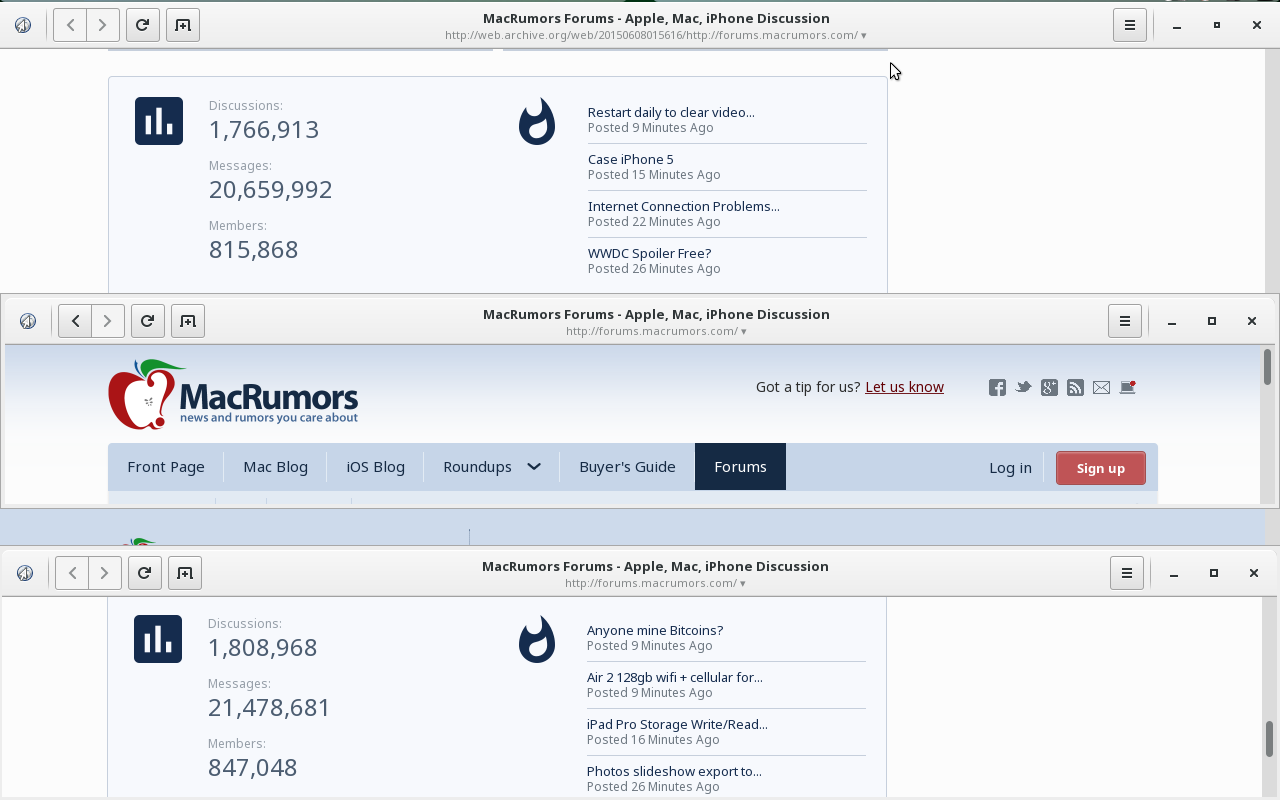This screenshot has height=800, width=1280.
Task: Go forward in the top archive.org window
Action: tap(102, 25)
